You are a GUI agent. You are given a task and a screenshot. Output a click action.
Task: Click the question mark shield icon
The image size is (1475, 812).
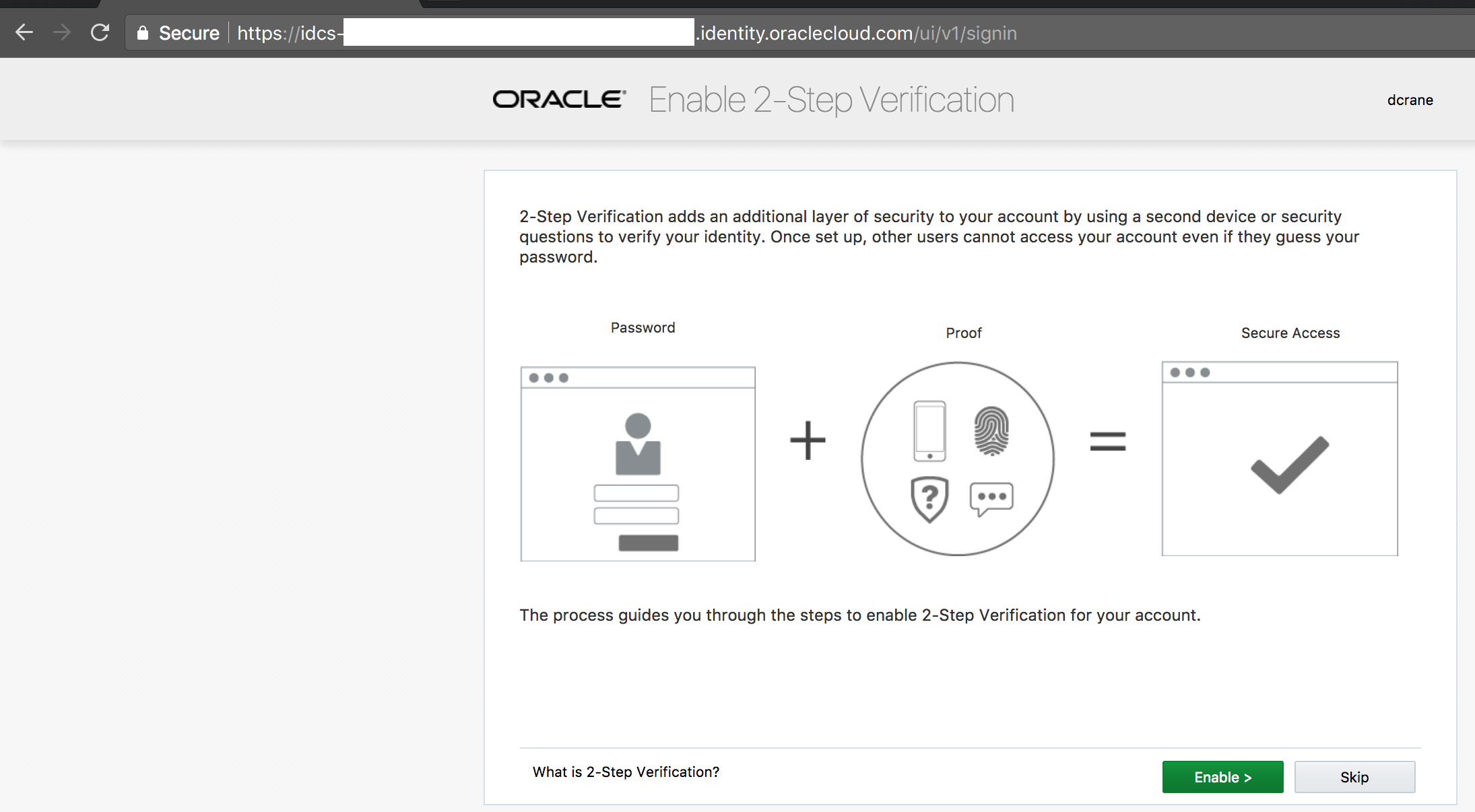[929, 500]
